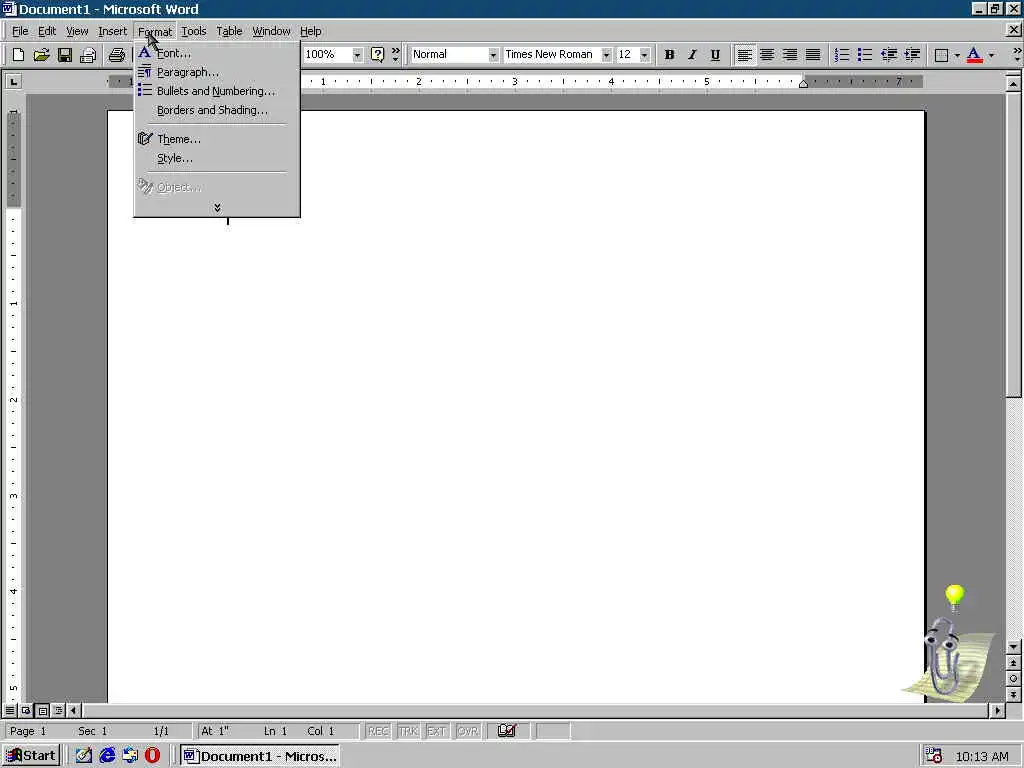Switch to Normal view icon at bottom left
1024x768 pixels.
[x=10, y=710]
